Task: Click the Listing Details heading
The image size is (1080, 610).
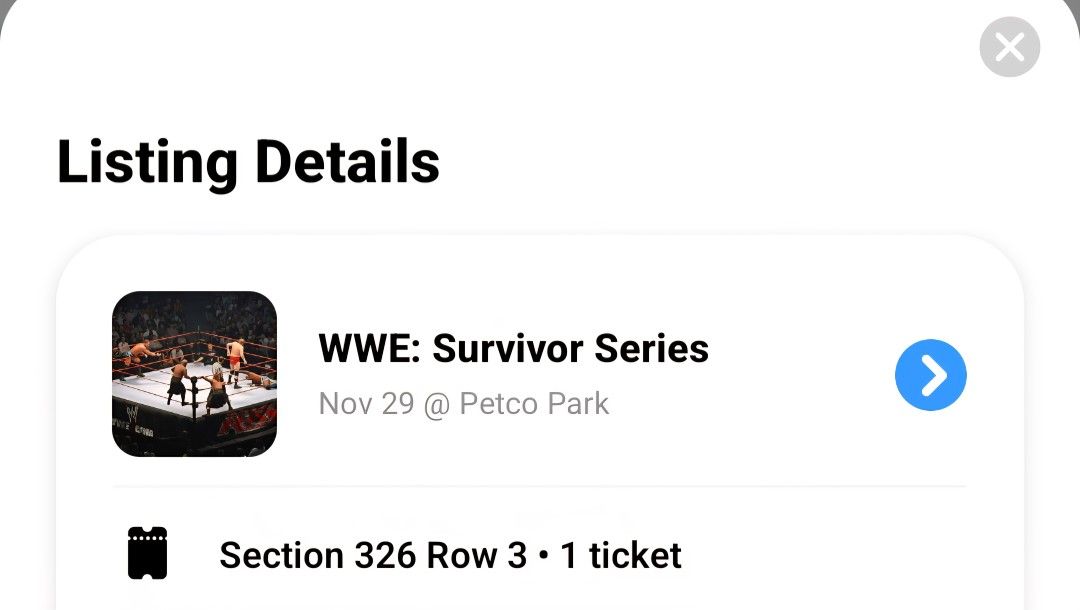Action: pos(248,161)
